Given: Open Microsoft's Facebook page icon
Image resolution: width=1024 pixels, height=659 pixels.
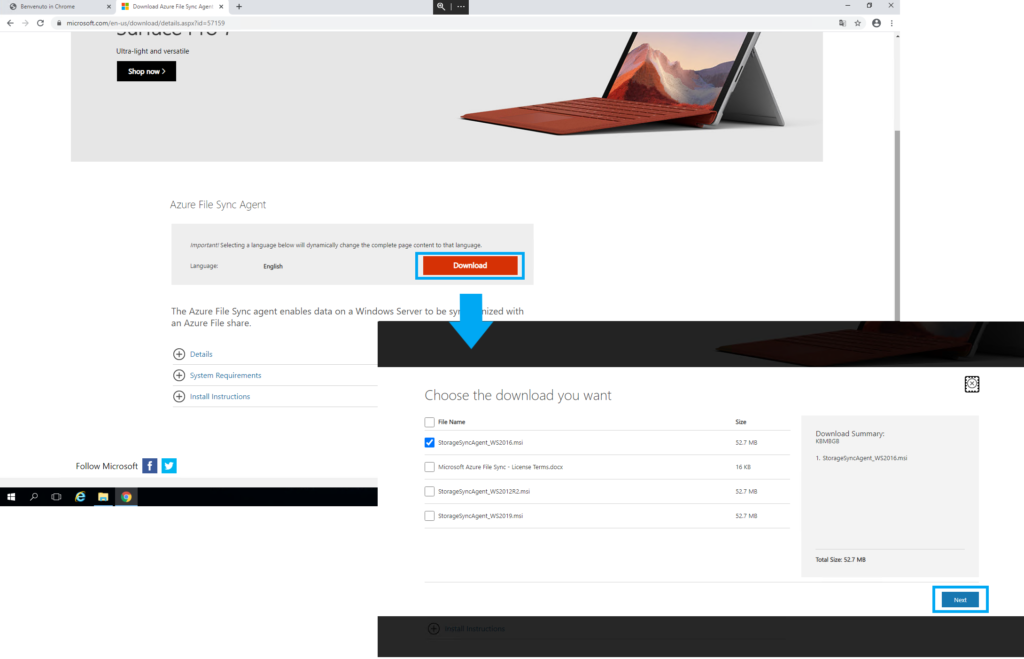Looking at the screenshot, I should 150,466.
